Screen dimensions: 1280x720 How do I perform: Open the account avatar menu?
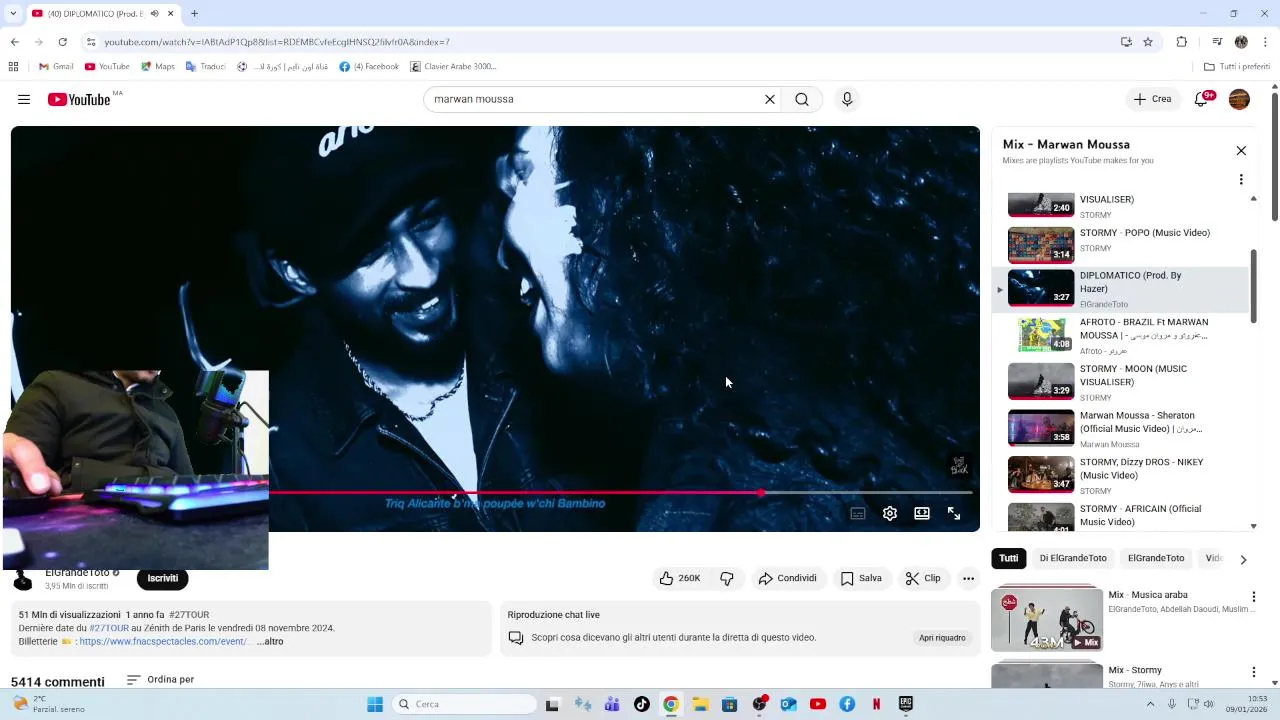1239,99
